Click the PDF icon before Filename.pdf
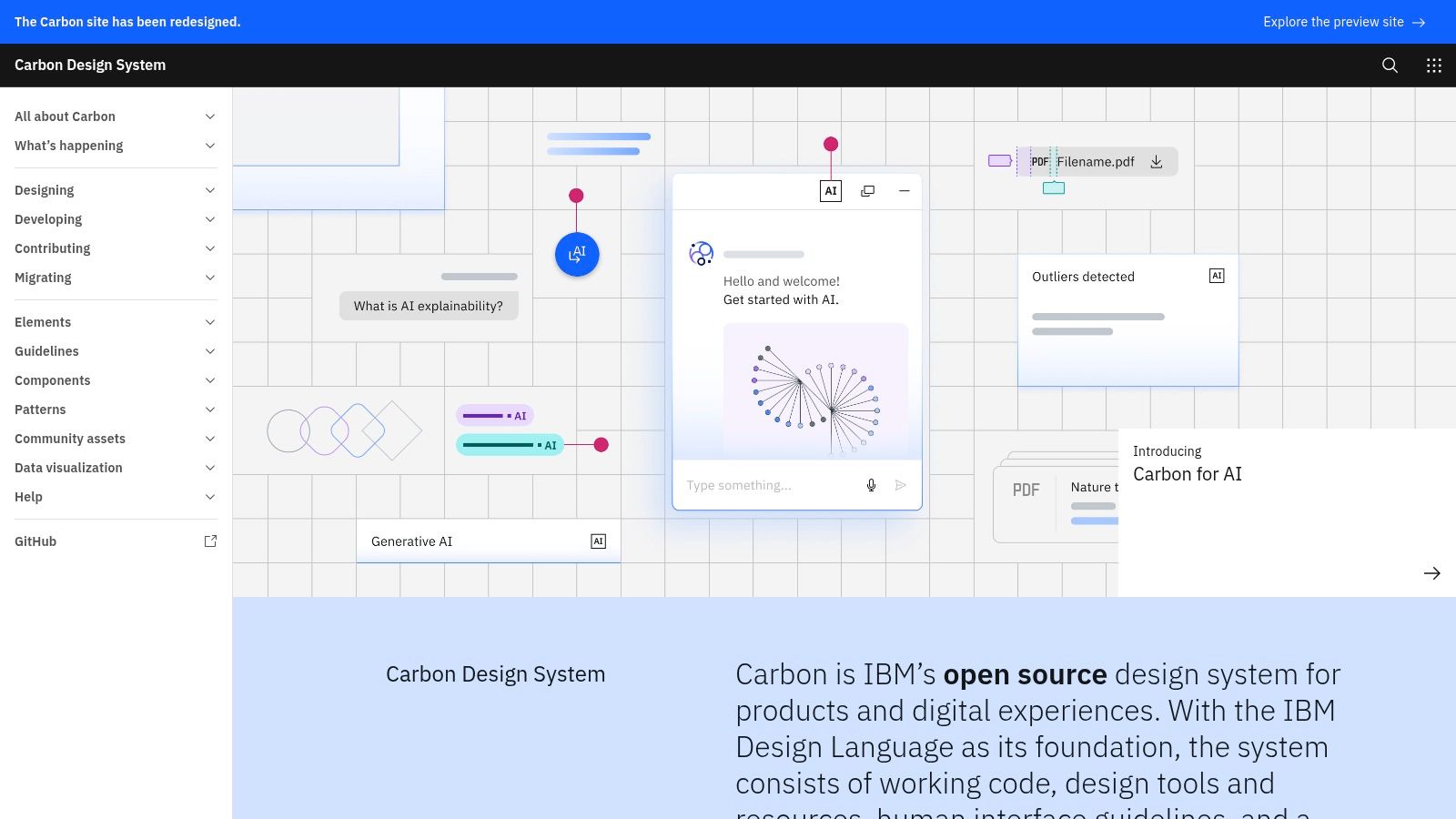Image resolution: width=1456 pixels, height=819 pixels. (1039, 162)
